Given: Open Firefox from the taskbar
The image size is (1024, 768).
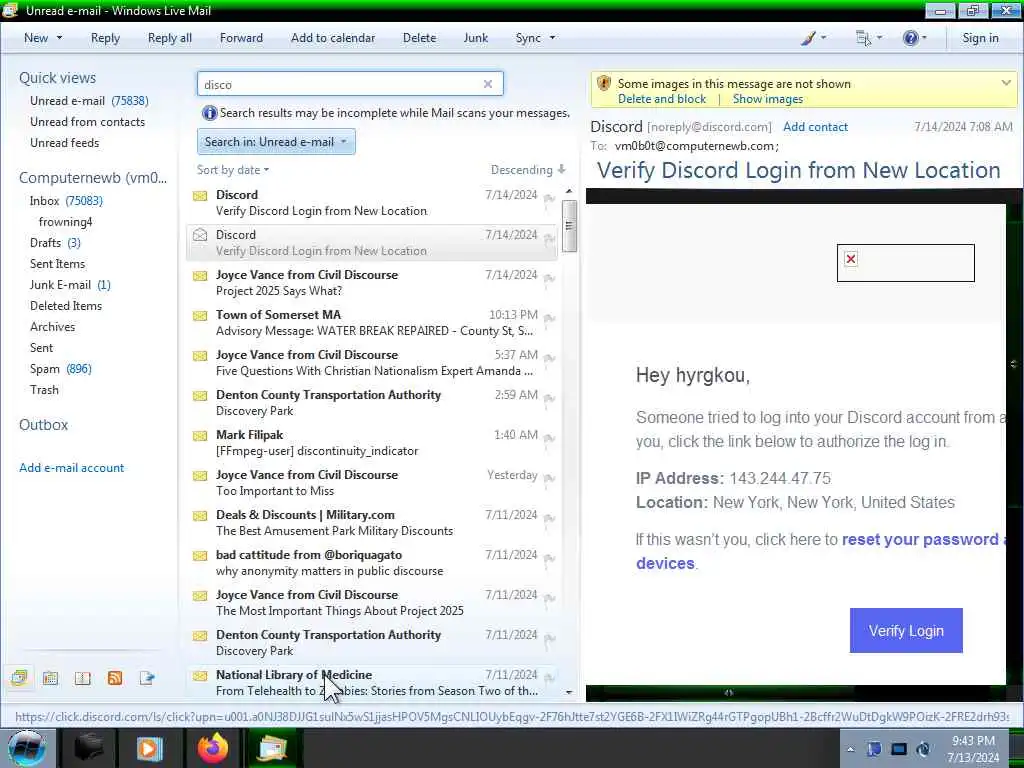Looking at the screenshot, I should tap(213, 748).
